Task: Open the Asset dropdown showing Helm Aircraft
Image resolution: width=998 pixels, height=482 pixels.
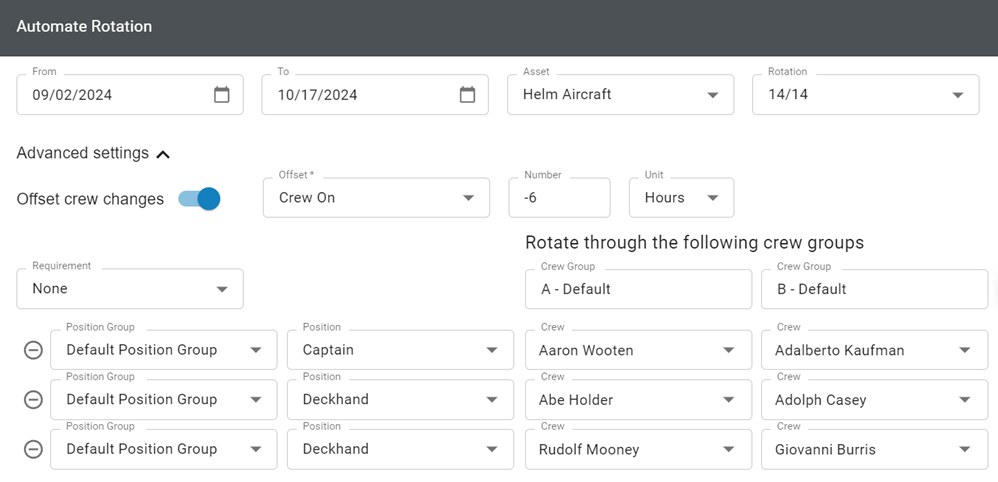Action: pyautogui.click(x=621, y=95)
